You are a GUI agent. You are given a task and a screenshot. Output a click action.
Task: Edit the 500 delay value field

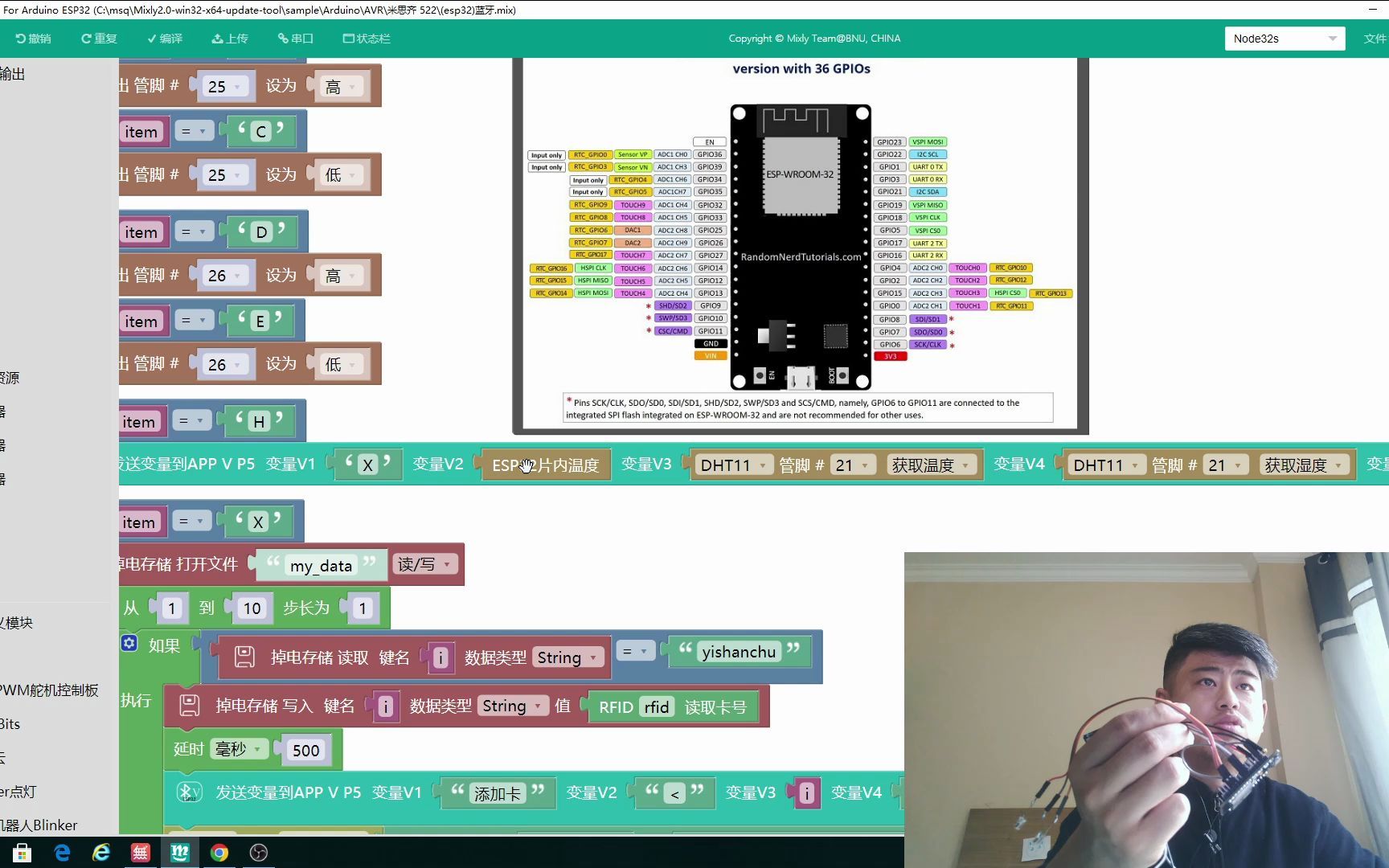tap(305, 750)
